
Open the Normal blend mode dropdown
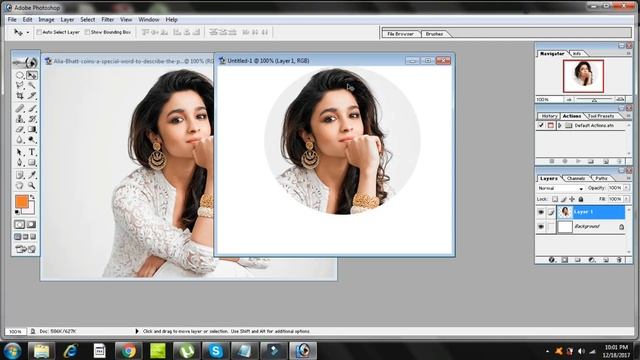click(x=560, y=188)
